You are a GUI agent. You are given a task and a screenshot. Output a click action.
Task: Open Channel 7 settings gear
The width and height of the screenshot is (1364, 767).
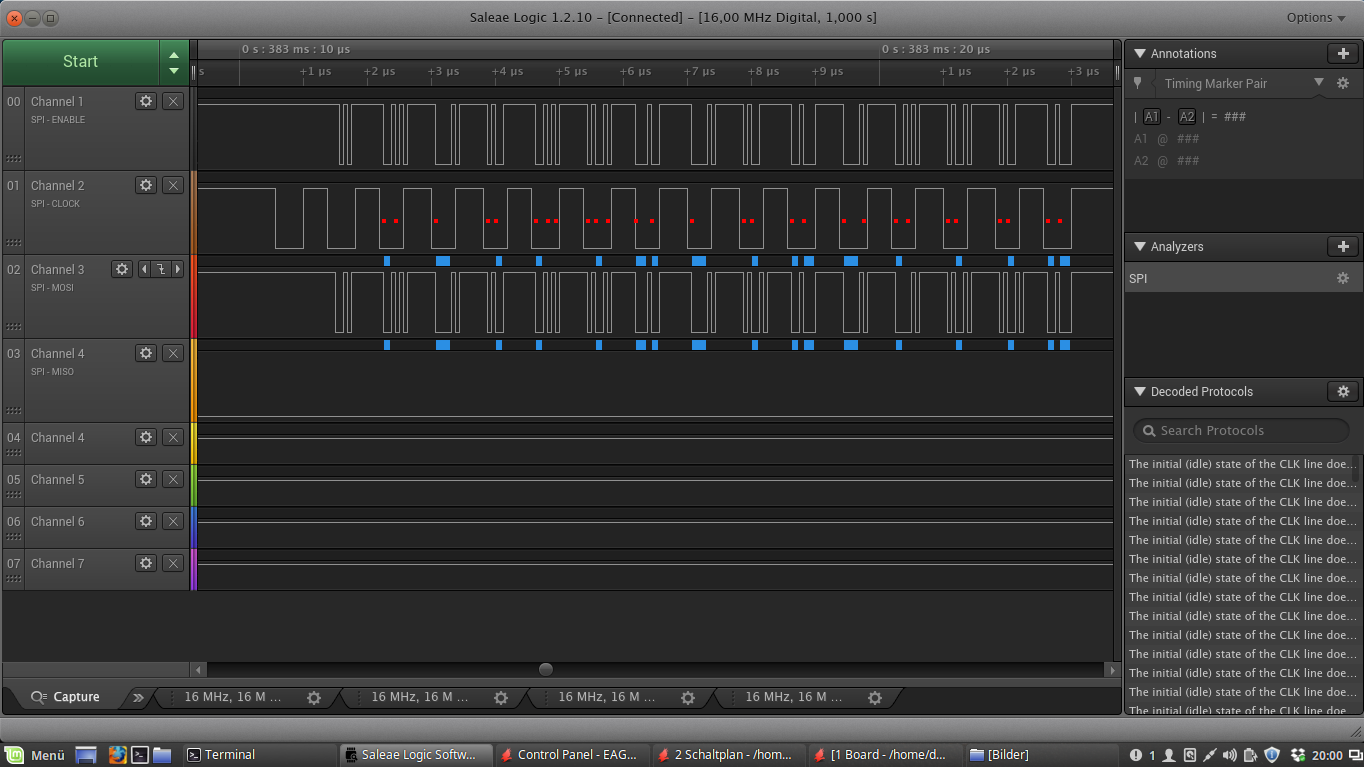tap(146, 563)
